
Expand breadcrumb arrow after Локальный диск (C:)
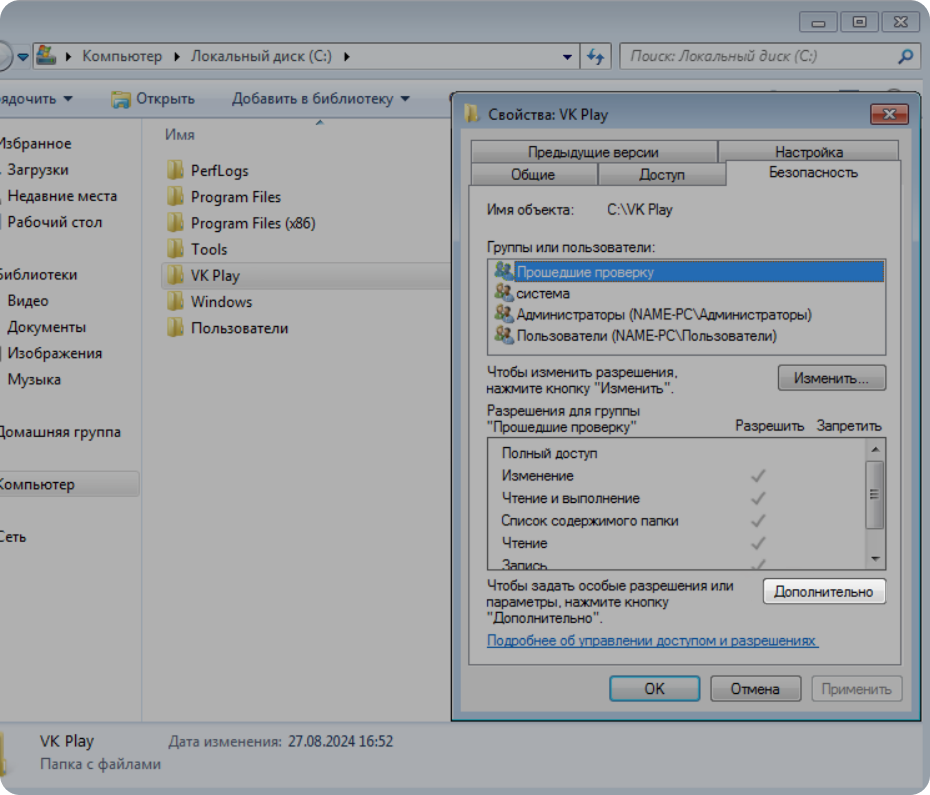point(347,57)
